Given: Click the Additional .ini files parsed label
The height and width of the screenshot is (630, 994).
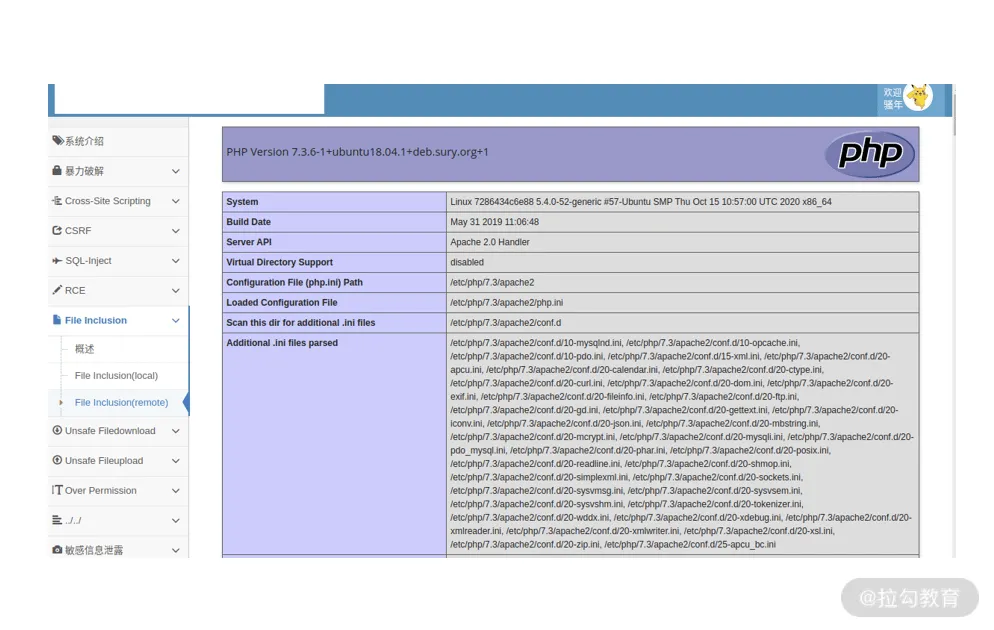Looking at the screenshot, I should [282, 343].
